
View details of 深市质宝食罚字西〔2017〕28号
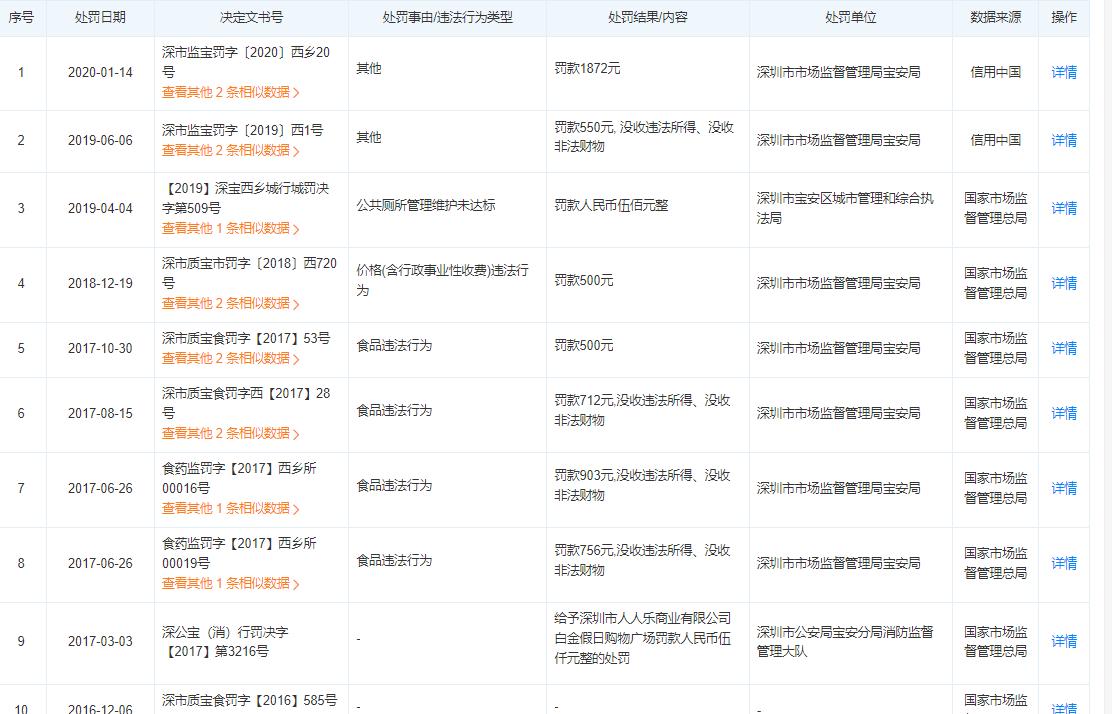coord(1064,413)
